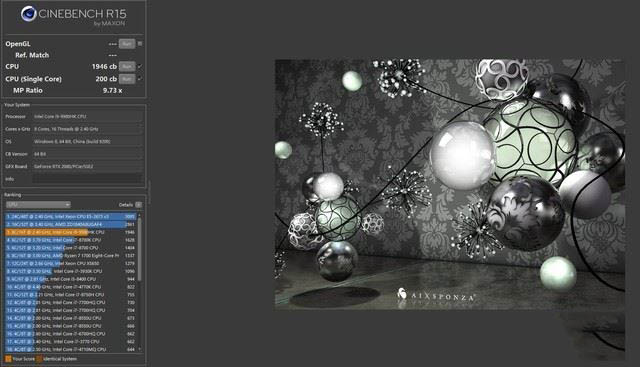This screenshot has height=367, width=640.
Task: Click the Identical System legend swatch
Action: pos(39,359)
